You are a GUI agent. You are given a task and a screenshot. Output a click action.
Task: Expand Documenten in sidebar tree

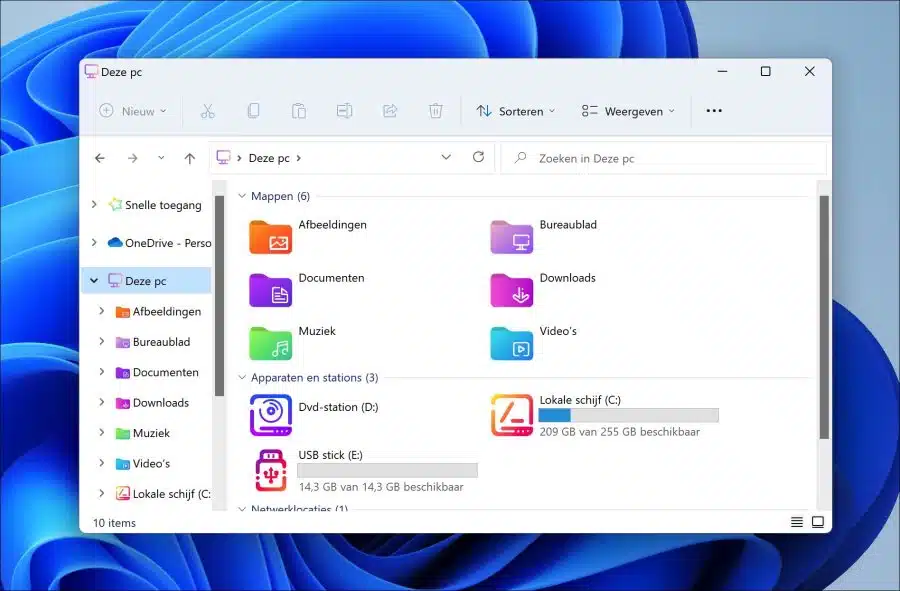click(102, 371)
